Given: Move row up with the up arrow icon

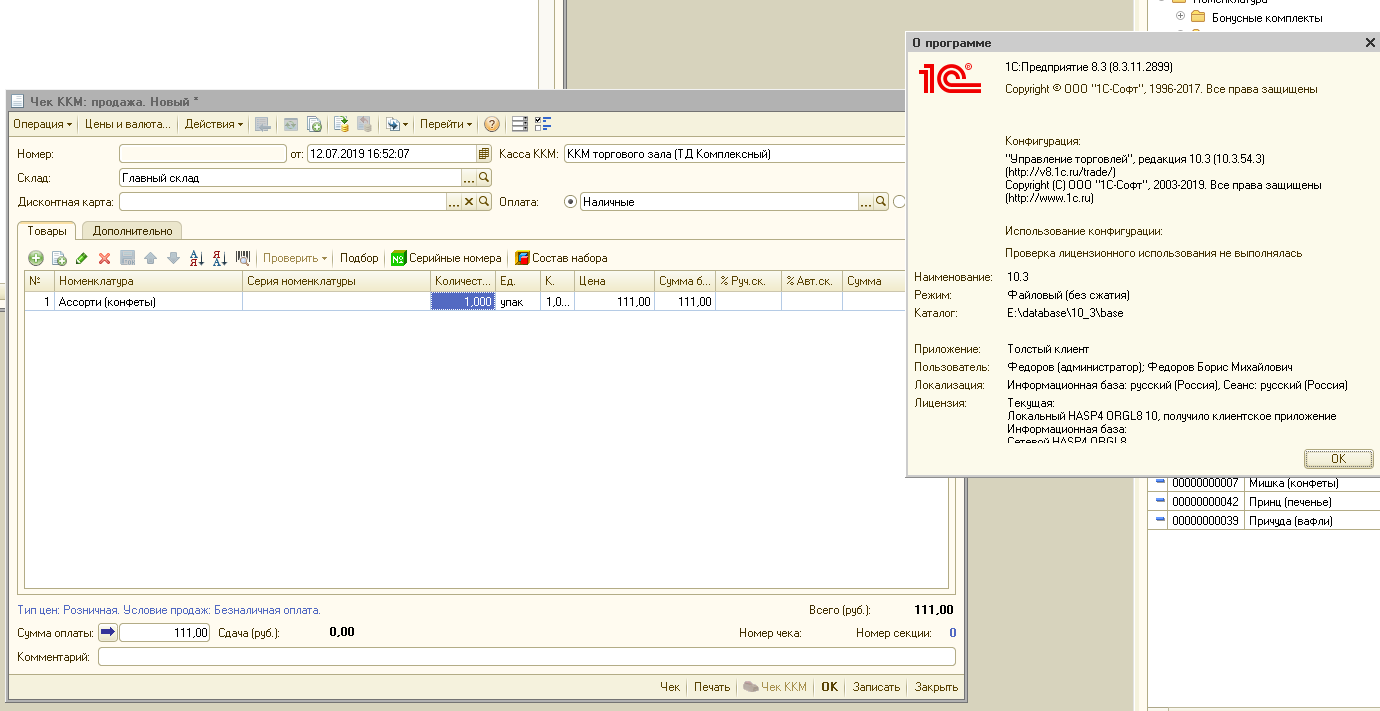Looking at the screenshot, I should pos(150,258).
